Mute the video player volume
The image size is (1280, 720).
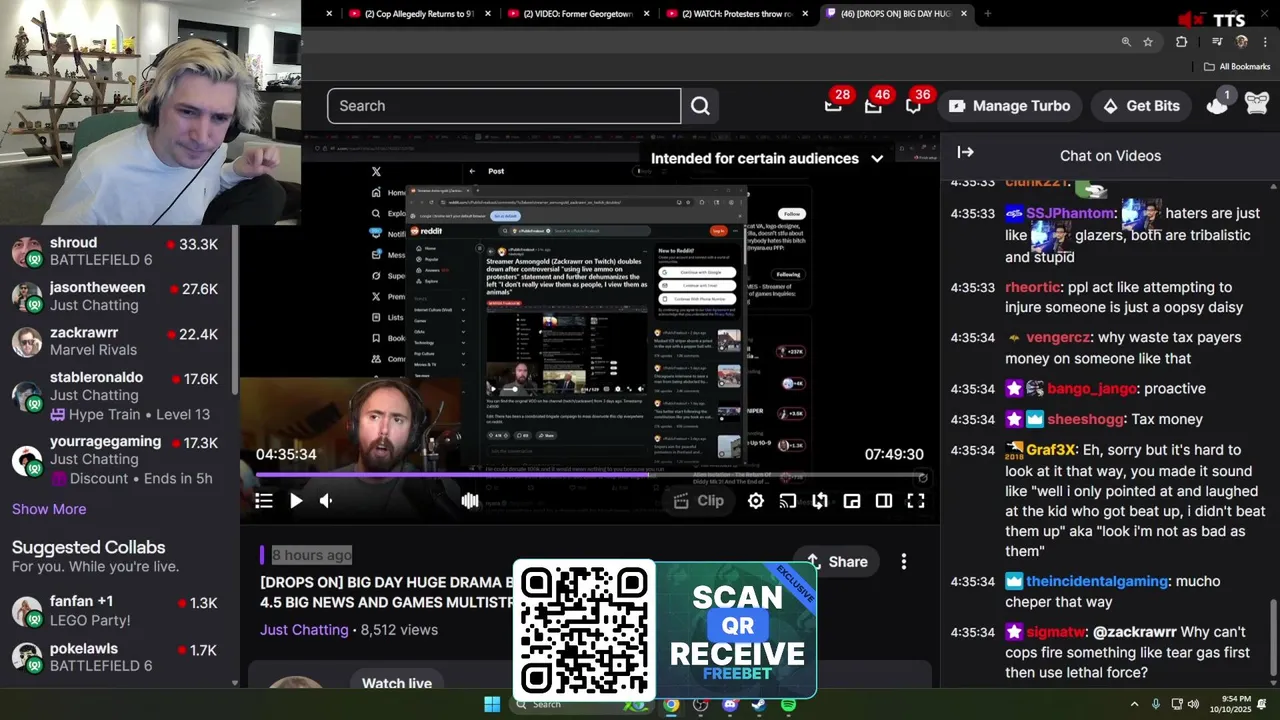(x=326, y=501)
